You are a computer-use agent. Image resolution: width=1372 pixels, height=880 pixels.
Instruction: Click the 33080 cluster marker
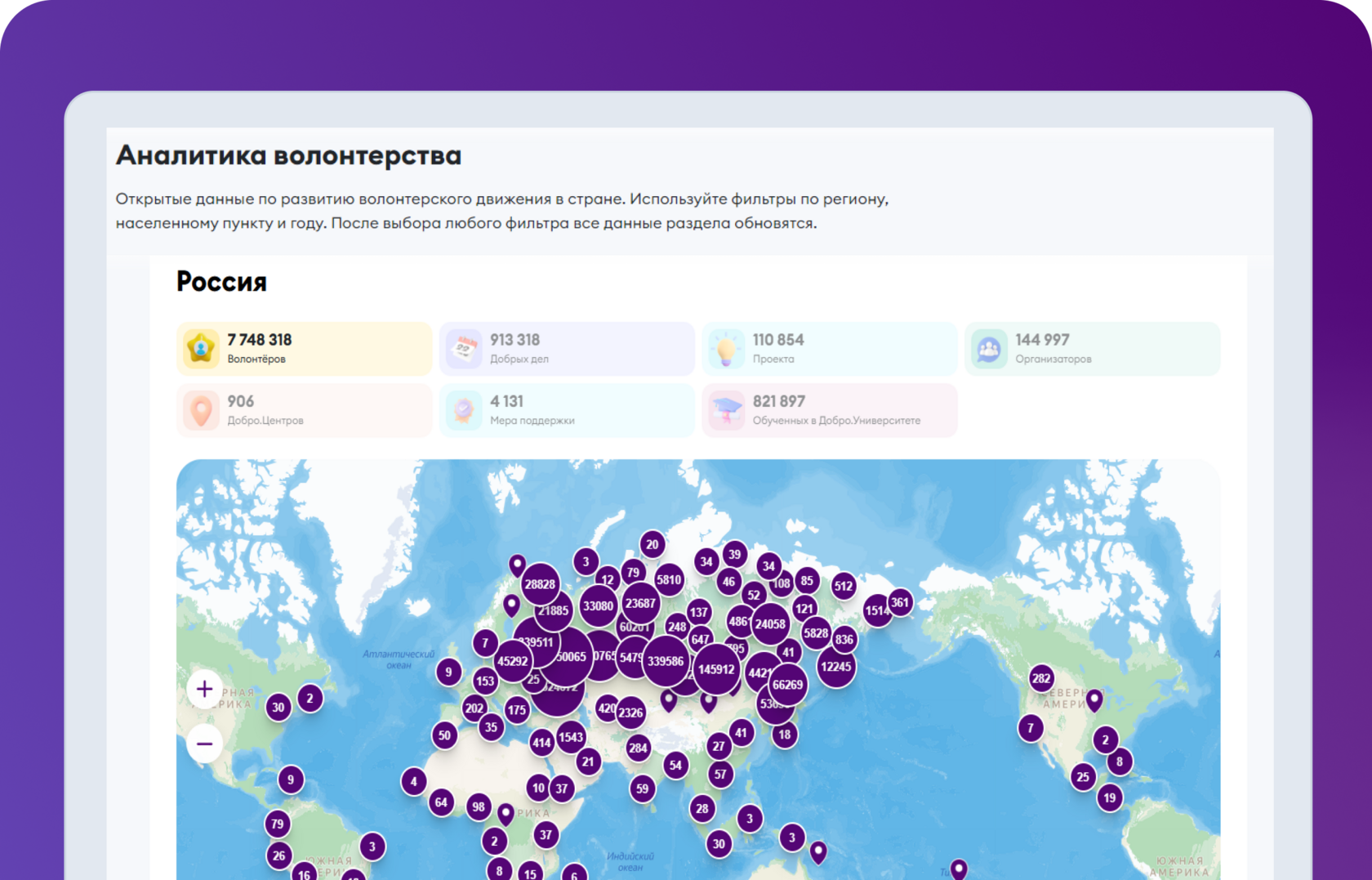tap(598, 606)
